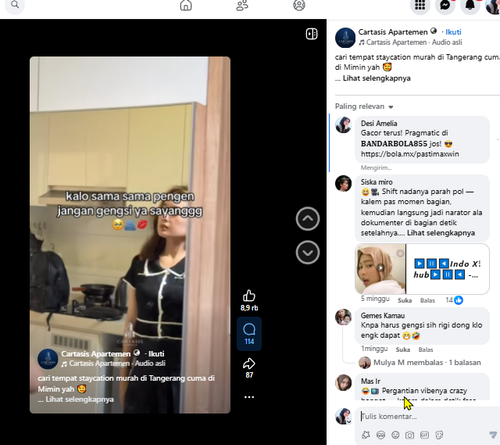Open Desi Amelia's comment avatar
The width and height of the screenshot is (500, 445).
343,125
